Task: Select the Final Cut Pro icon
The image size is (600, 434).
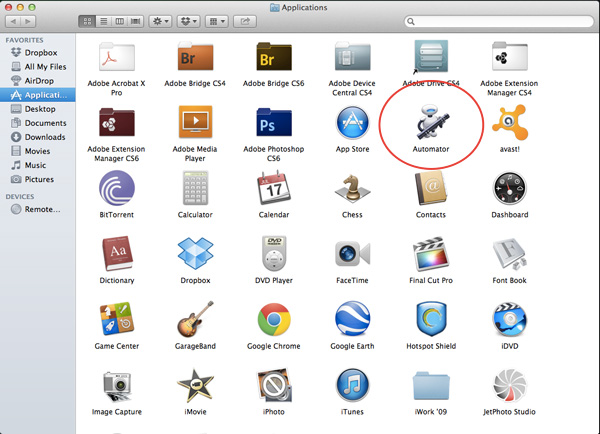Action: [x=431, y=254]
